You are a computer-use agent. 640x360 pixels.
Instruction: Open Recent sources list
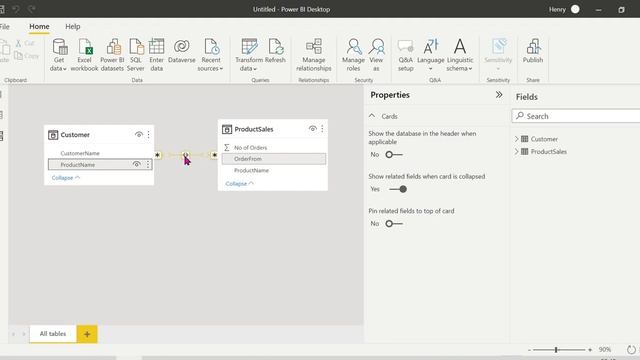(x=211, y=55)
